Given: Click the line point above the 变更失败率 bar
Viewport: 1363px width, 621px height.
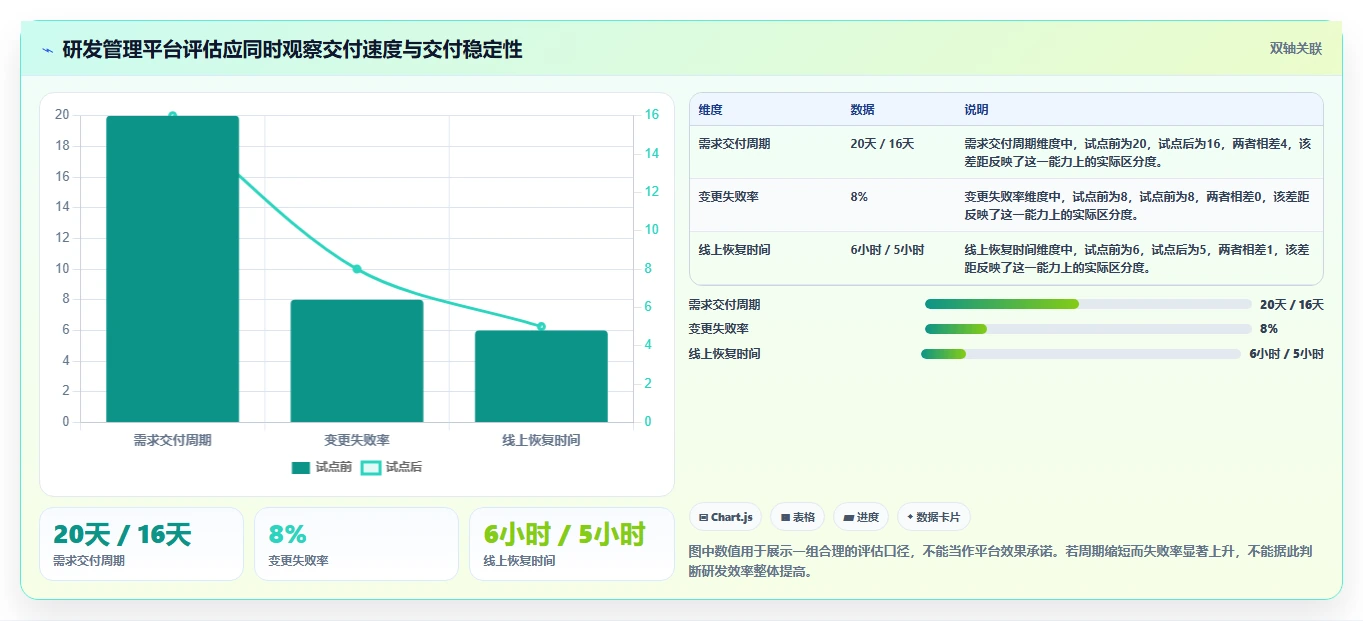Looking at the screenshot, I should tap(357, 269).
